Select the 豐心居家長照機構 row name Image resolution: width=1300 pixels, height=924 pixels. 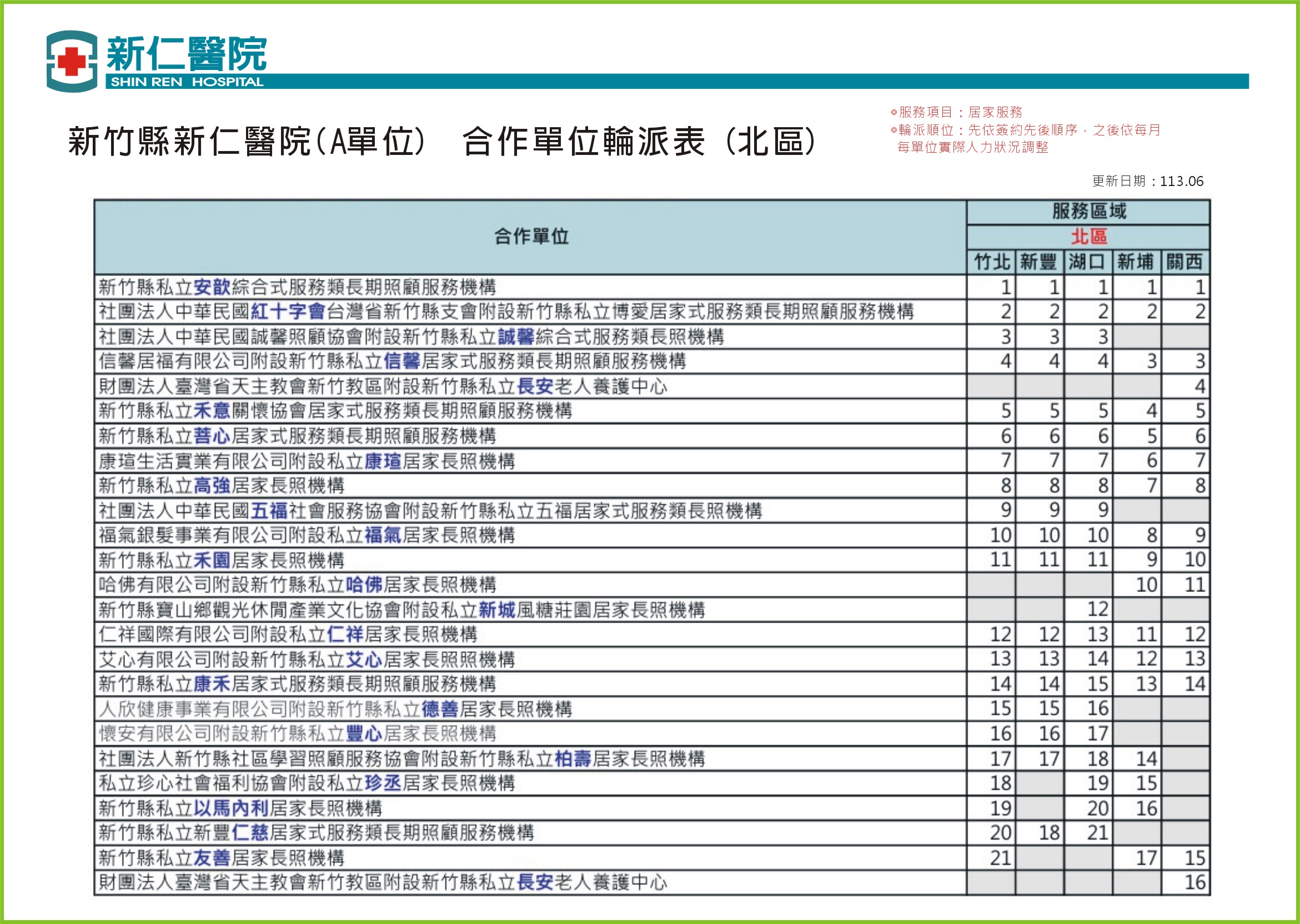click(x=297, y=734)
